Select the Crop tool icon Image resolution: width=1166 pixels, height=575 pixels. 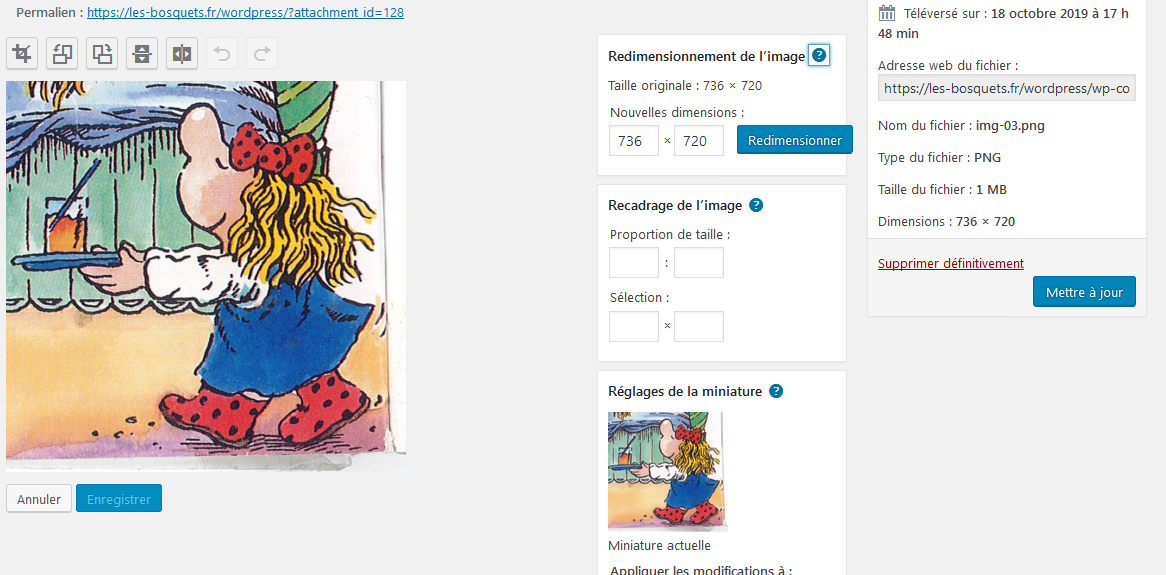point(22,54)
